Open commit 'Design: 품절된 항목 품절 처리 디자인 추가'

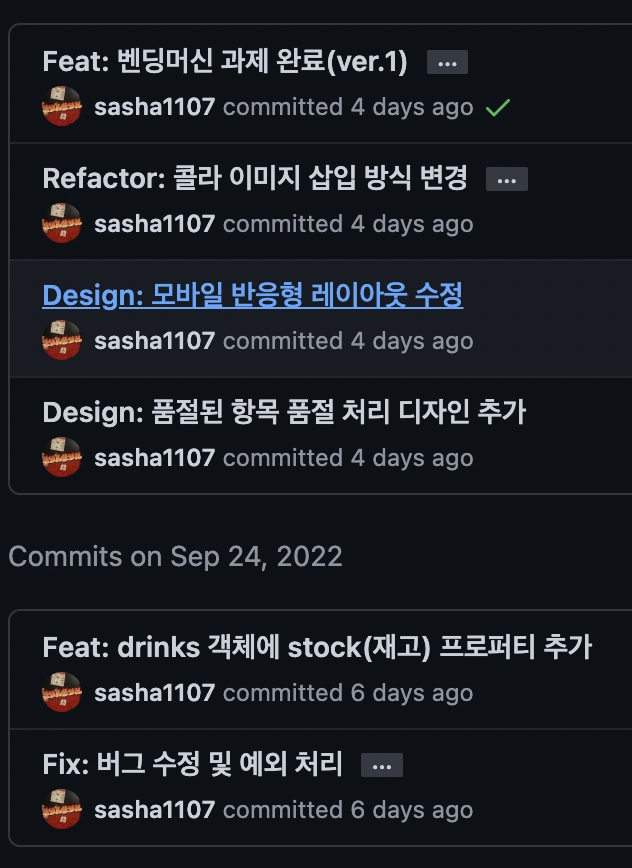click(x=284, y=413)
